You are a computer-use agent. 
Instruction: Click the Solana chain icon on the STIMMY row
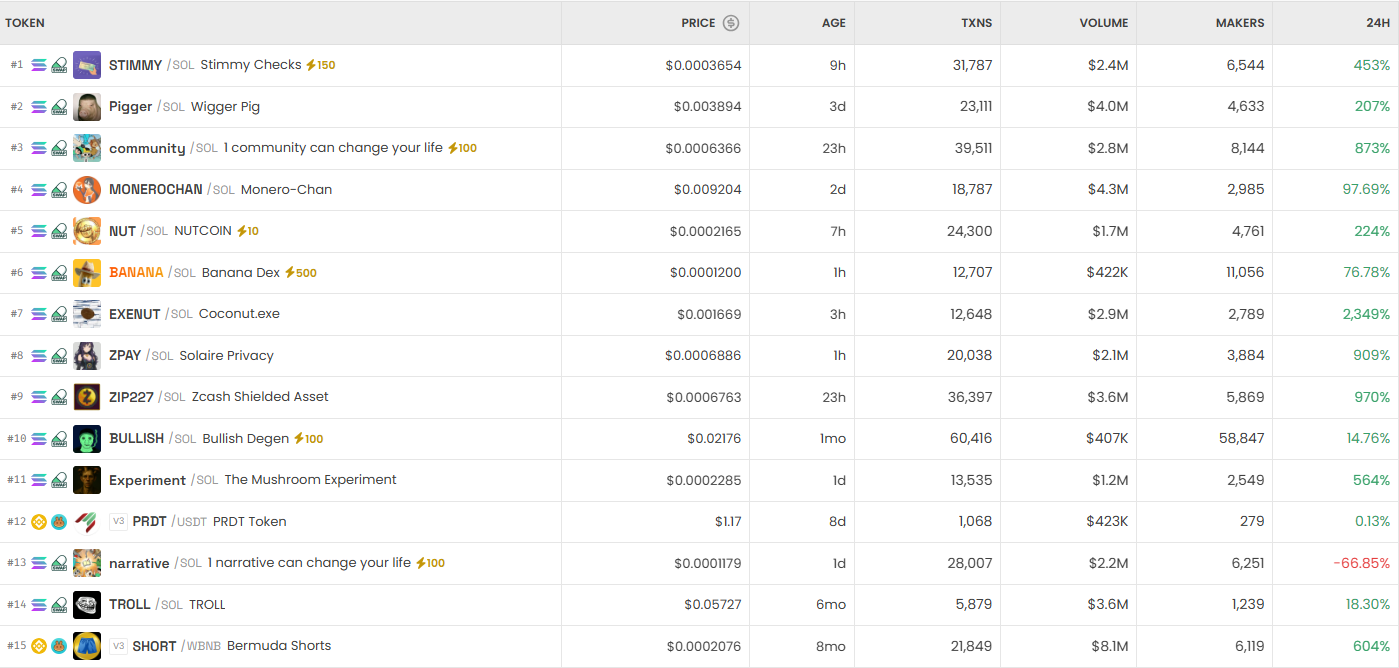click(39, 66)
